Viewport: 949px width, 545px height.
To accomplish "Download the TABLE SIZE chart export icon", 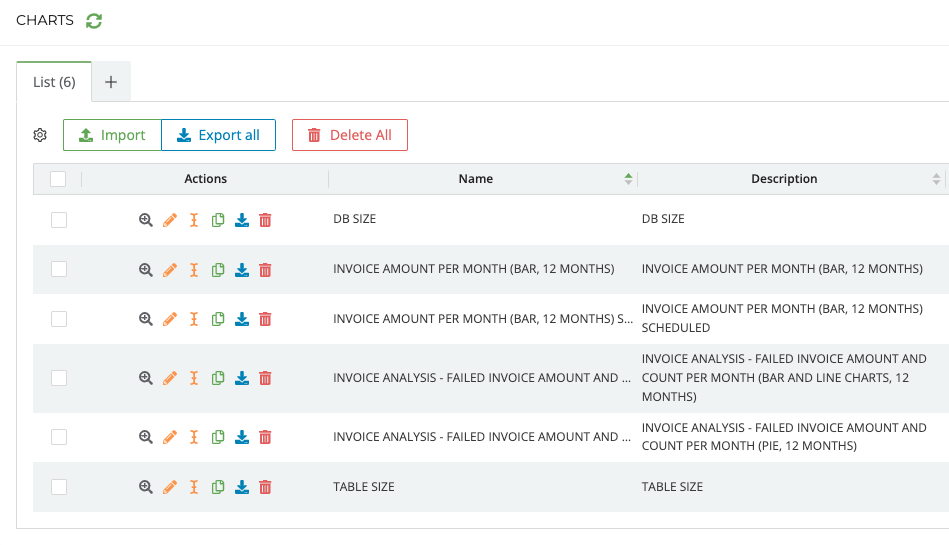I will (x=242, y=487).
